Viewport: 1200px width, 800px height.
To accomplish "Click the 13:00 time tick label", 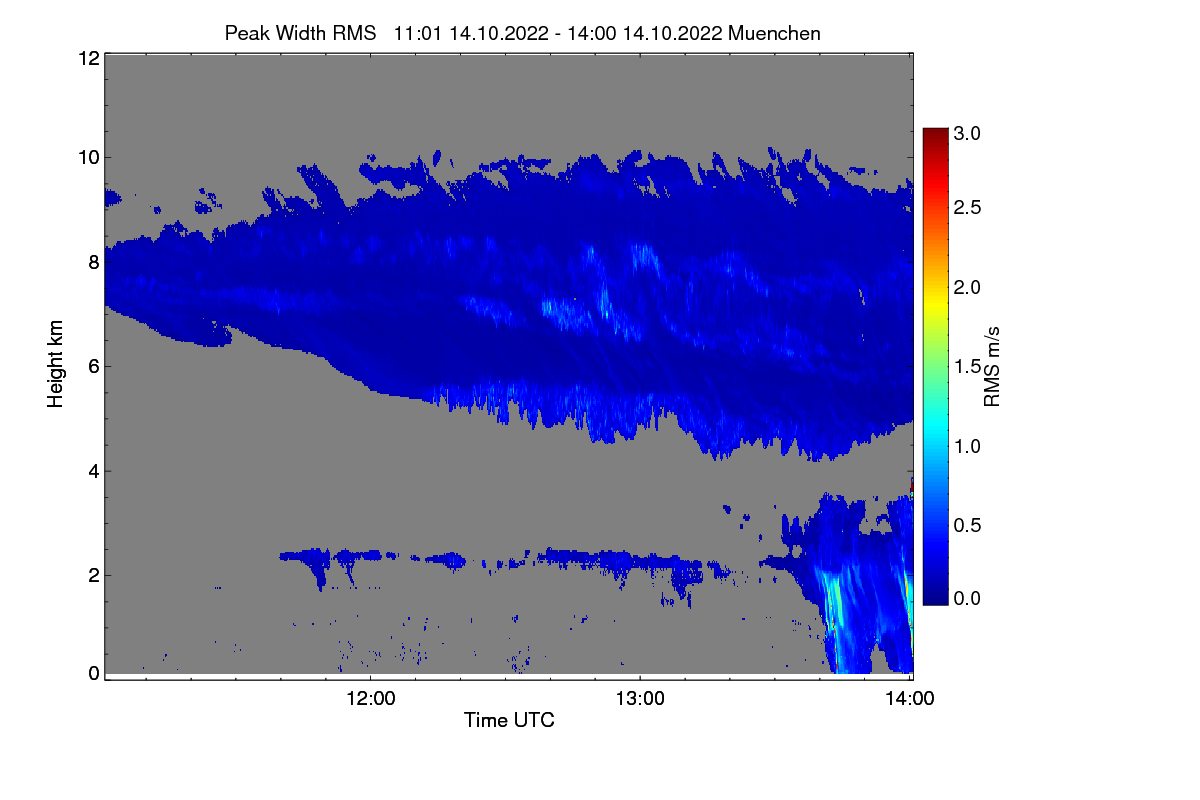I will click(x=639, y=698).
